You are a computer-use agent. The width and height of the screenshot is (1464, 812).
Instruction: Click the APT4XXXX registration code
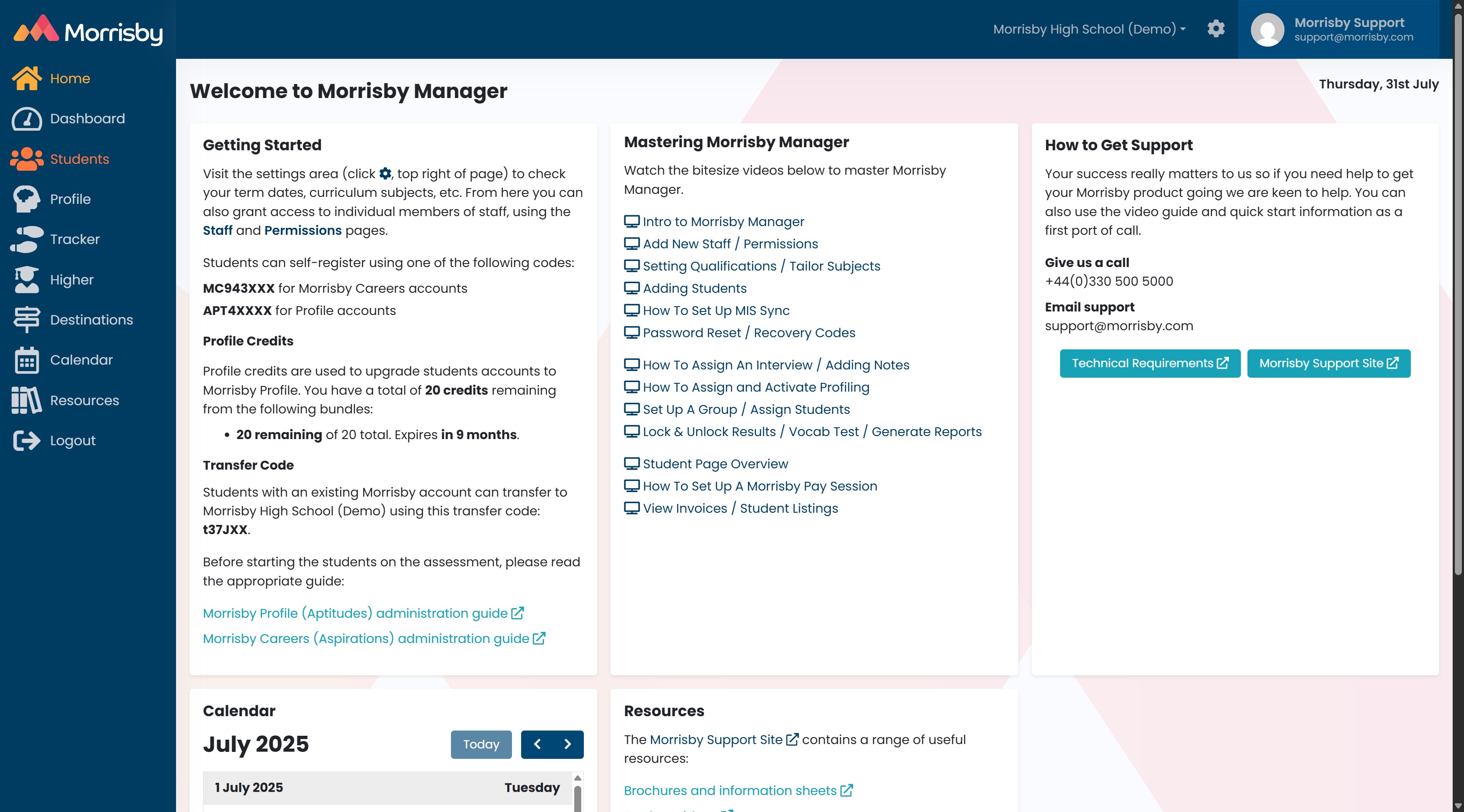tap(237, 310)
